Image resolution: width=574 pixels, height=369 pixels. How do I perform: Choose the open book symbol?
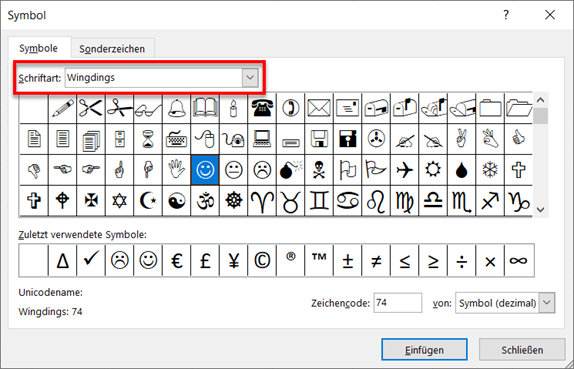click(x=205, y=108)
